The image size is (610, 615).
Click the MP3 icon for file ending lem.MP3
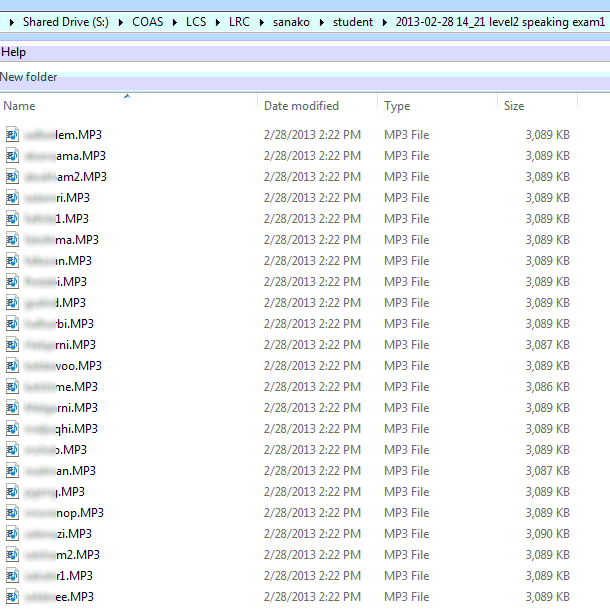pyautogui.click(x=12, y=135)
